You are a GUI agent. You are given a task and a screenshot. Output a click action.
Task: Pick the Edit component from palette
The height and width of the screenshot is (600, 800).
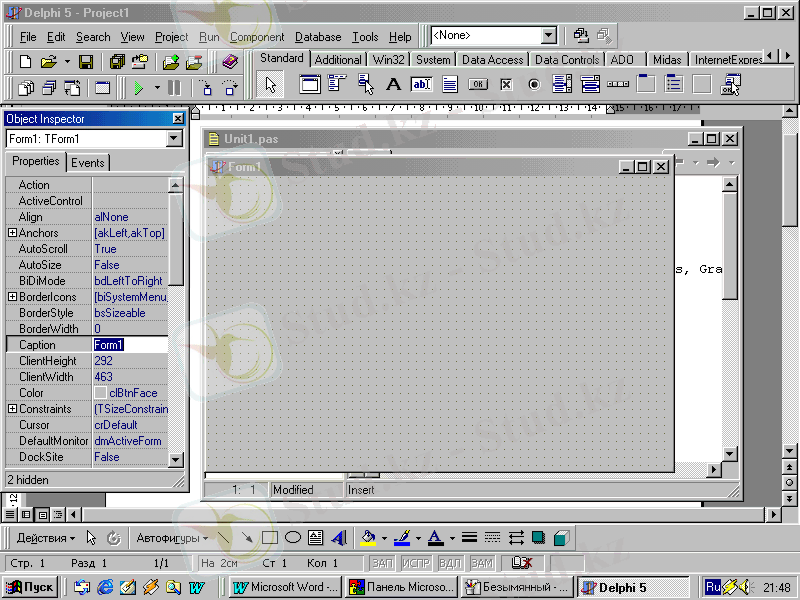click(x=421, y=85)
